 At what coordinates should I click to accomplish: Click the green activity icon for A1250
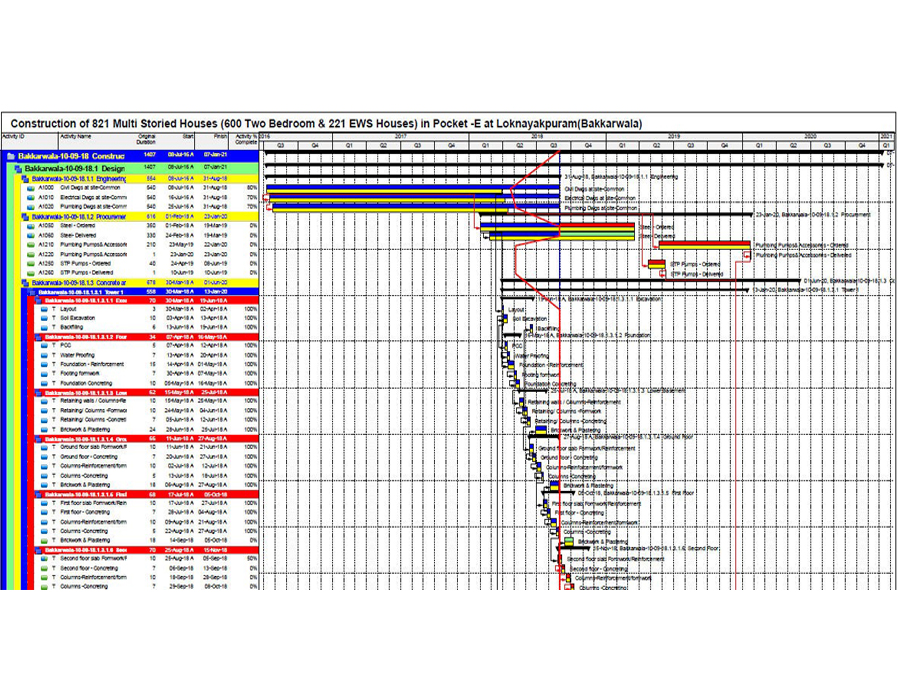coord(31,263)
